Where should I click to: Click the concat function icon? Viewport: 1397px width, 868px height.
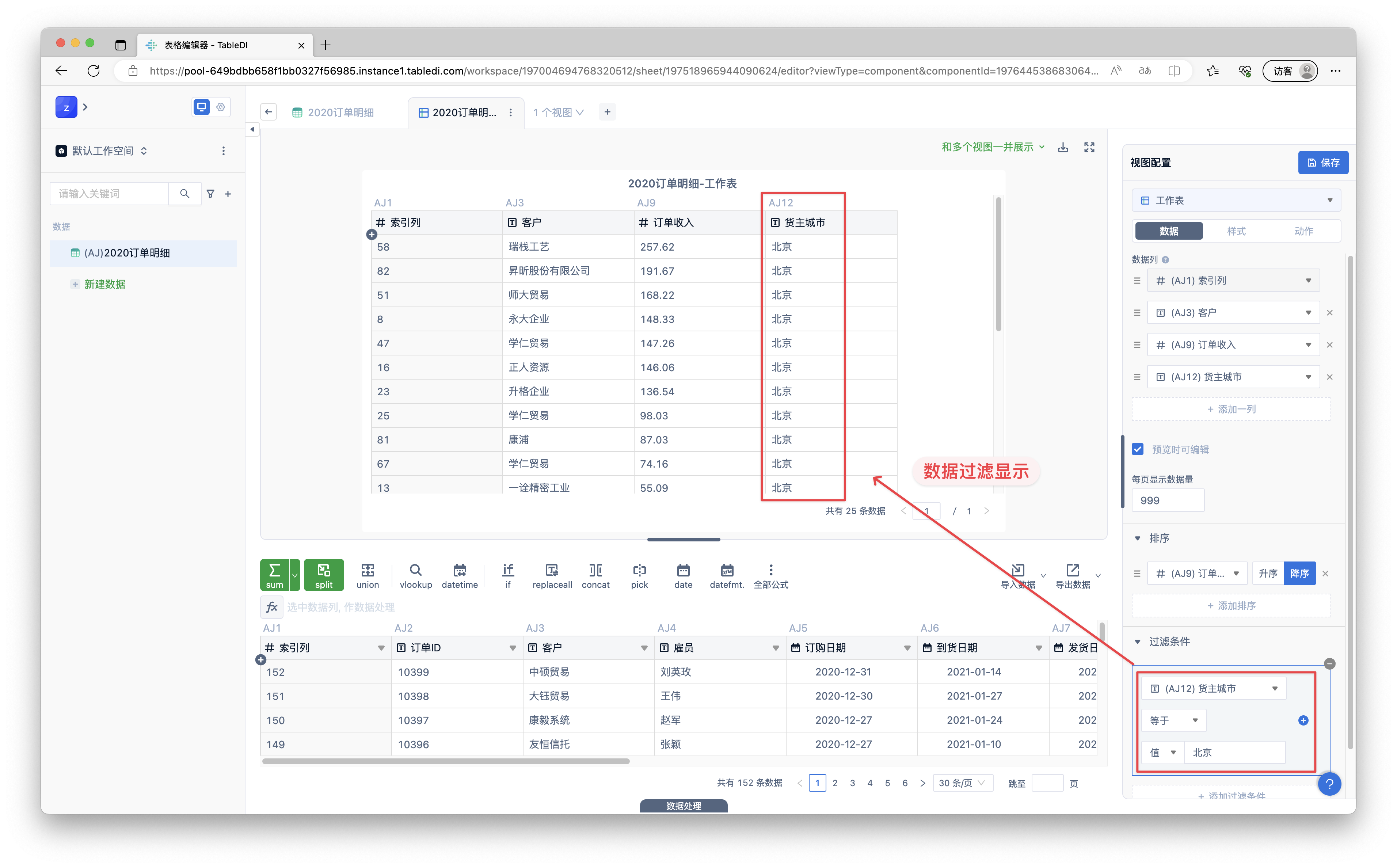(596, 575)
